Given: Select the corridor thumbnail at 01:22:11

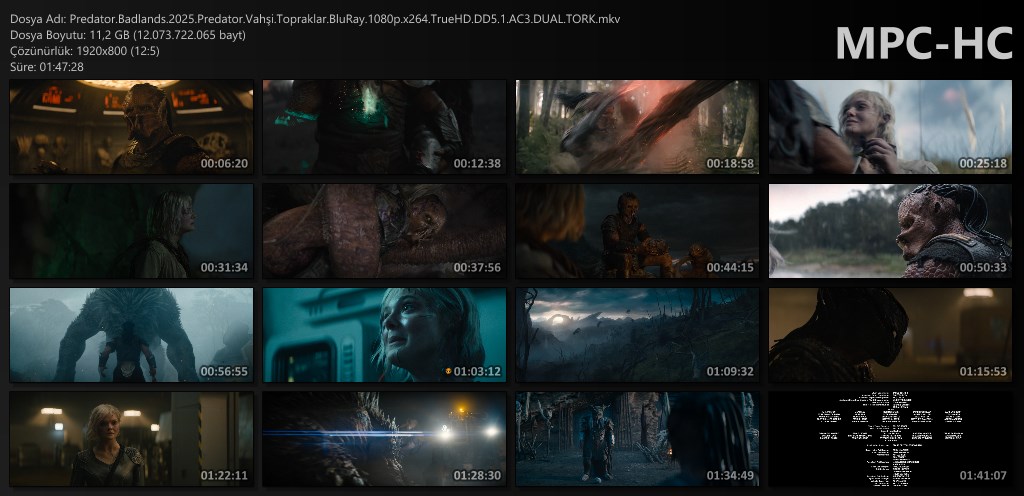Looking at the screenshot, I should (131, 439).
